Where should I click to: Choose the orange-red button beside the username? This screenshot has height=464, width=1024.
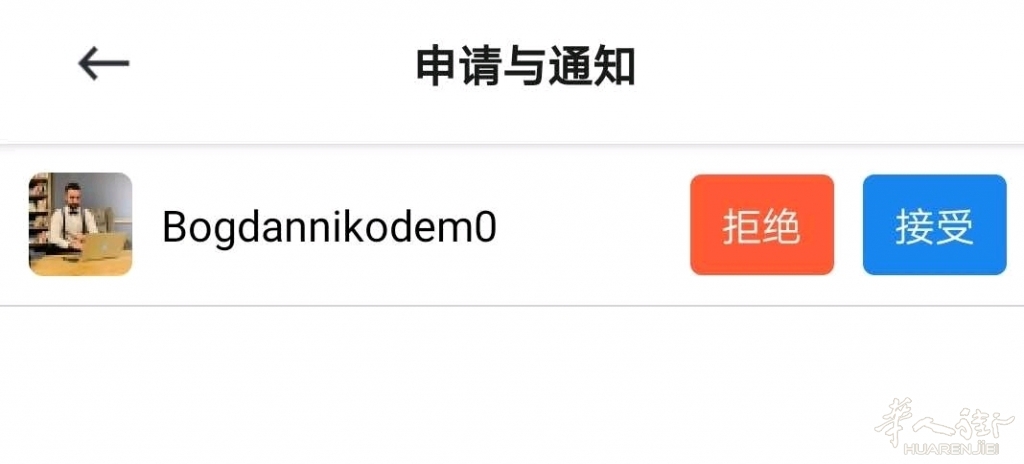point(761,225)
